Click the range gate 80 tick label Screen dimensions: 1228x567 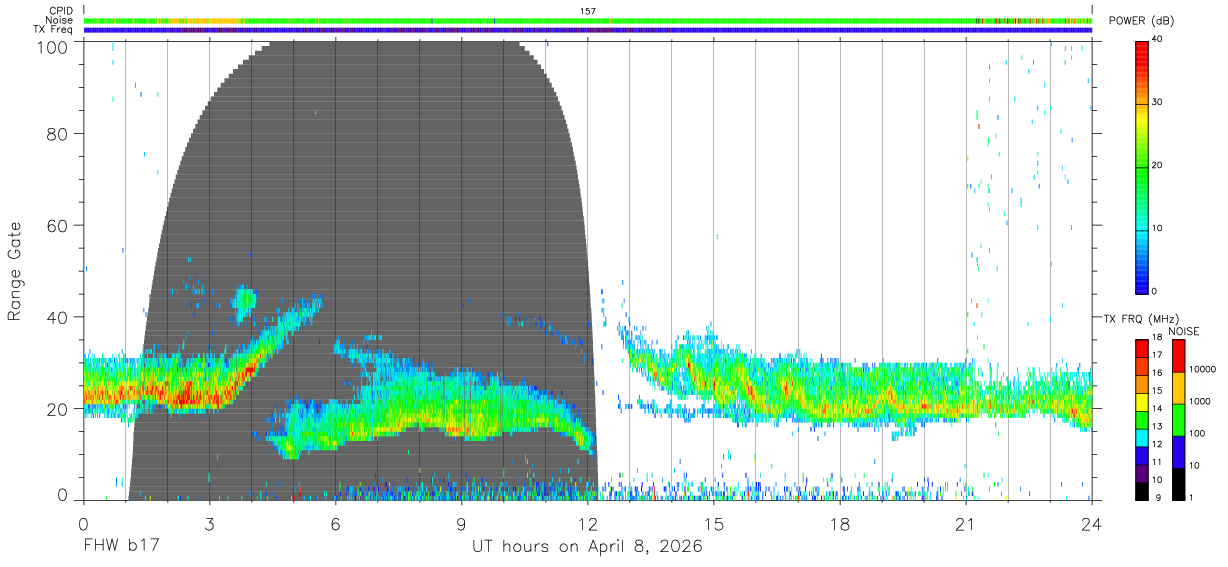point(58,134)
